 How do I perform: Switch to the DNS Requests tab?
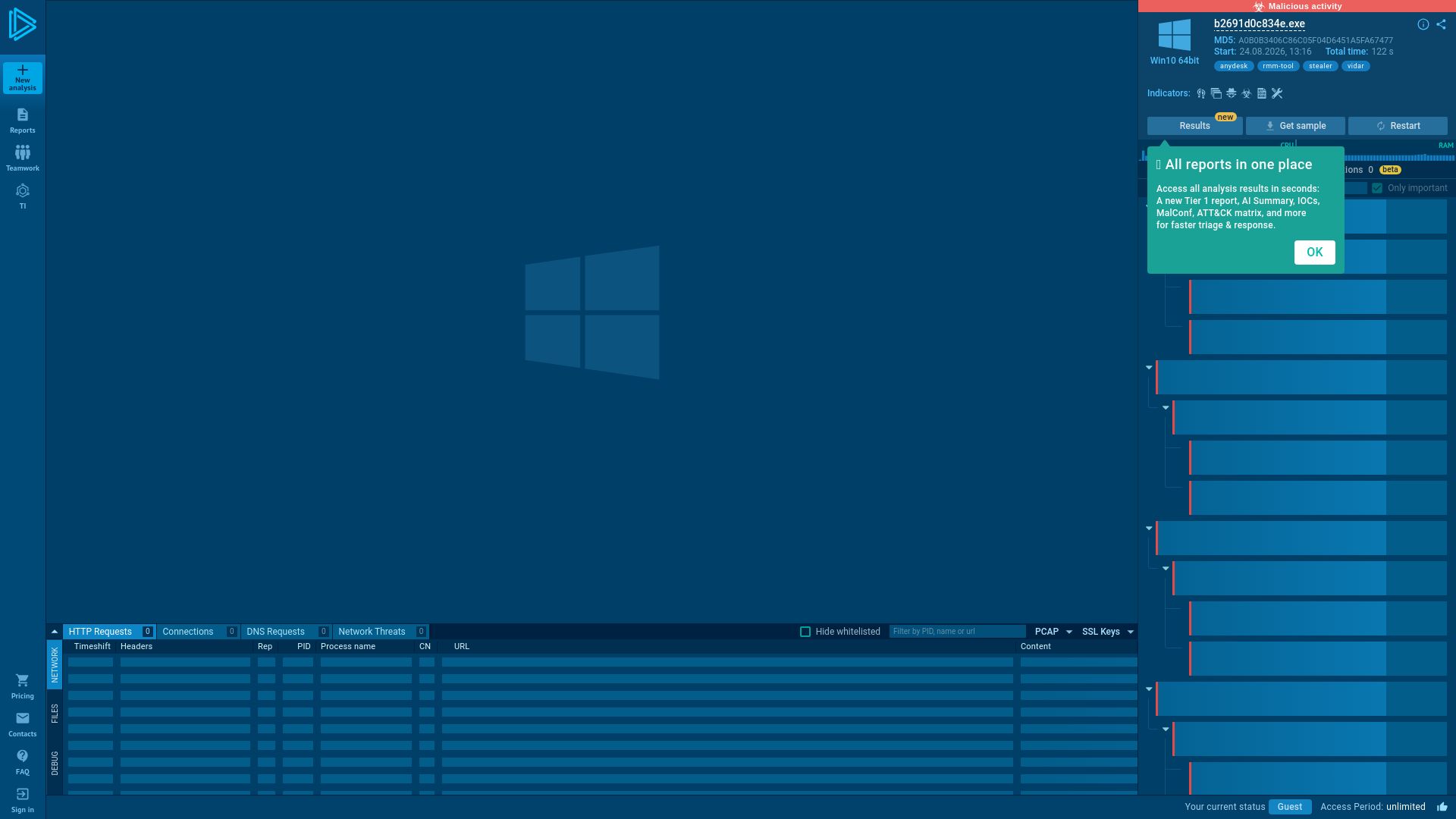[286, 632]
